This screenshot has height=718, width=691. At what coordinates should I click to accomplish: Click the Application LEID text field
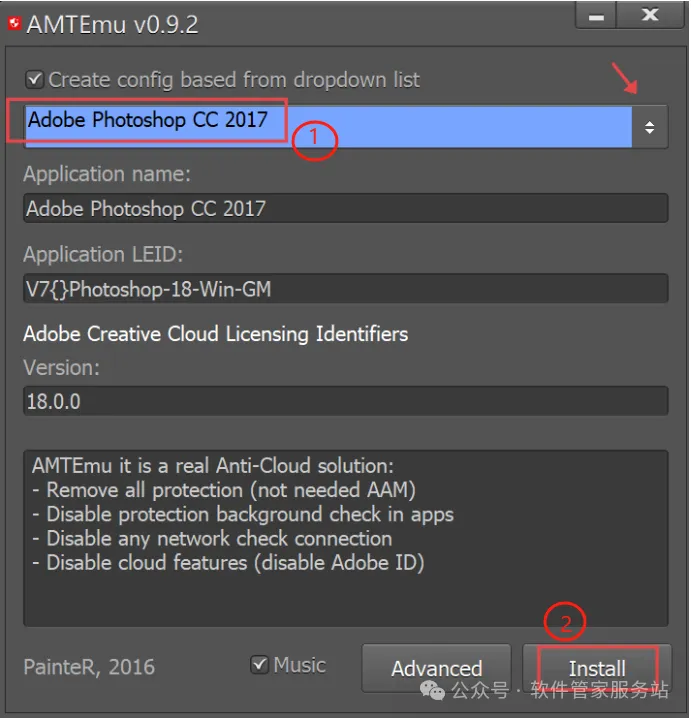point(345,289)
